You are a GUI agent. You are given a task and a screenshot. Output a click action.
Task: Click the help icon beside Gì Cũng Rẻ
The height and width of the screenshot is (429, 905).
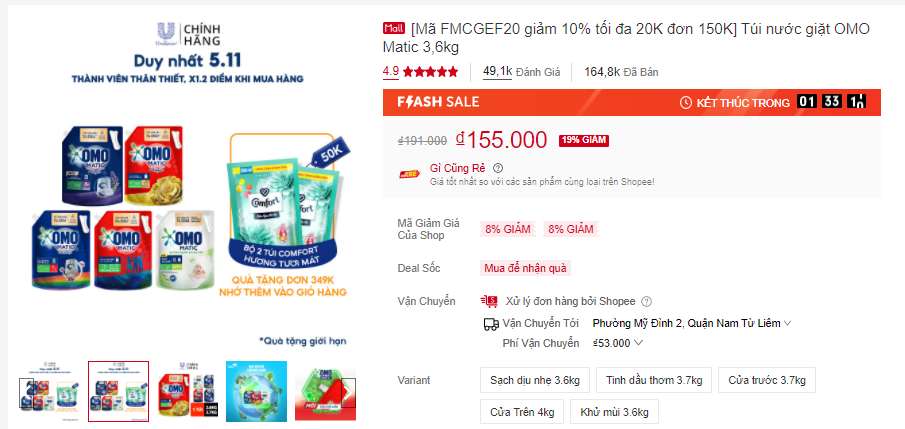(x=498, y=168)
